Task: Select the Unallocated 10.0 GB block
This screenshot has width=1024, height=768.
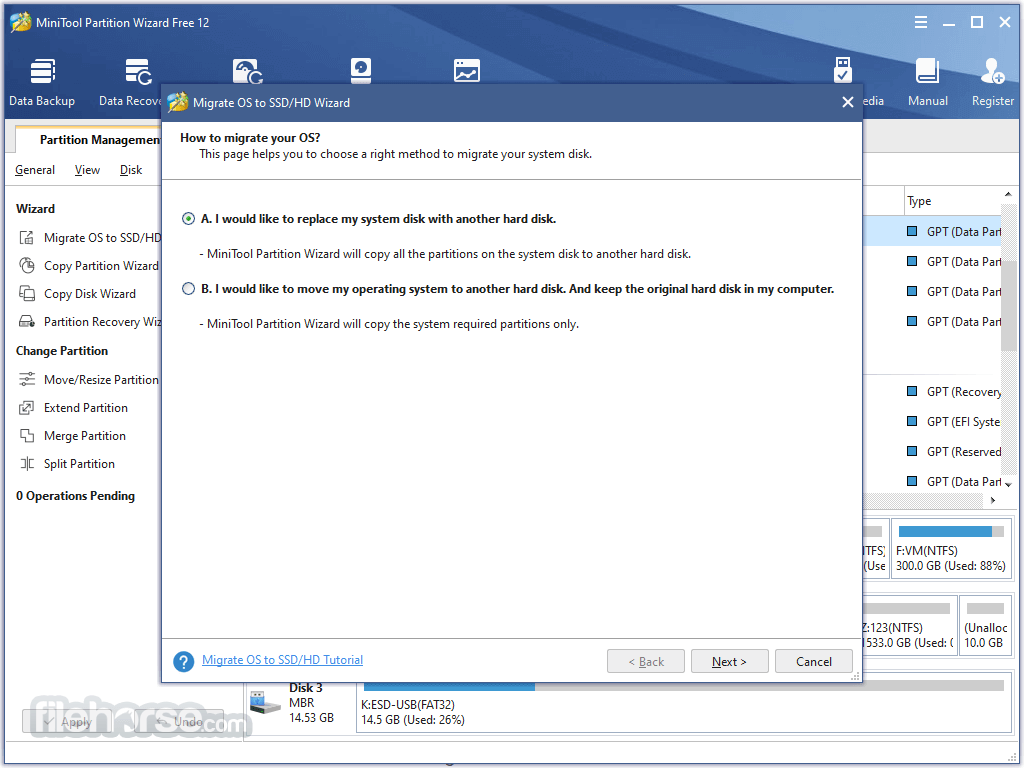Action: click(x=985, y=625)
